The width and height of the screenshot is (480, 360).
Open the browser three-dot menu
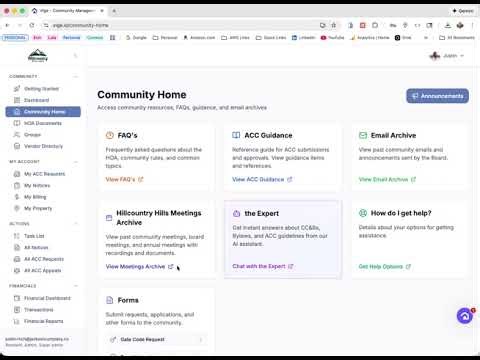pos(472,25)
